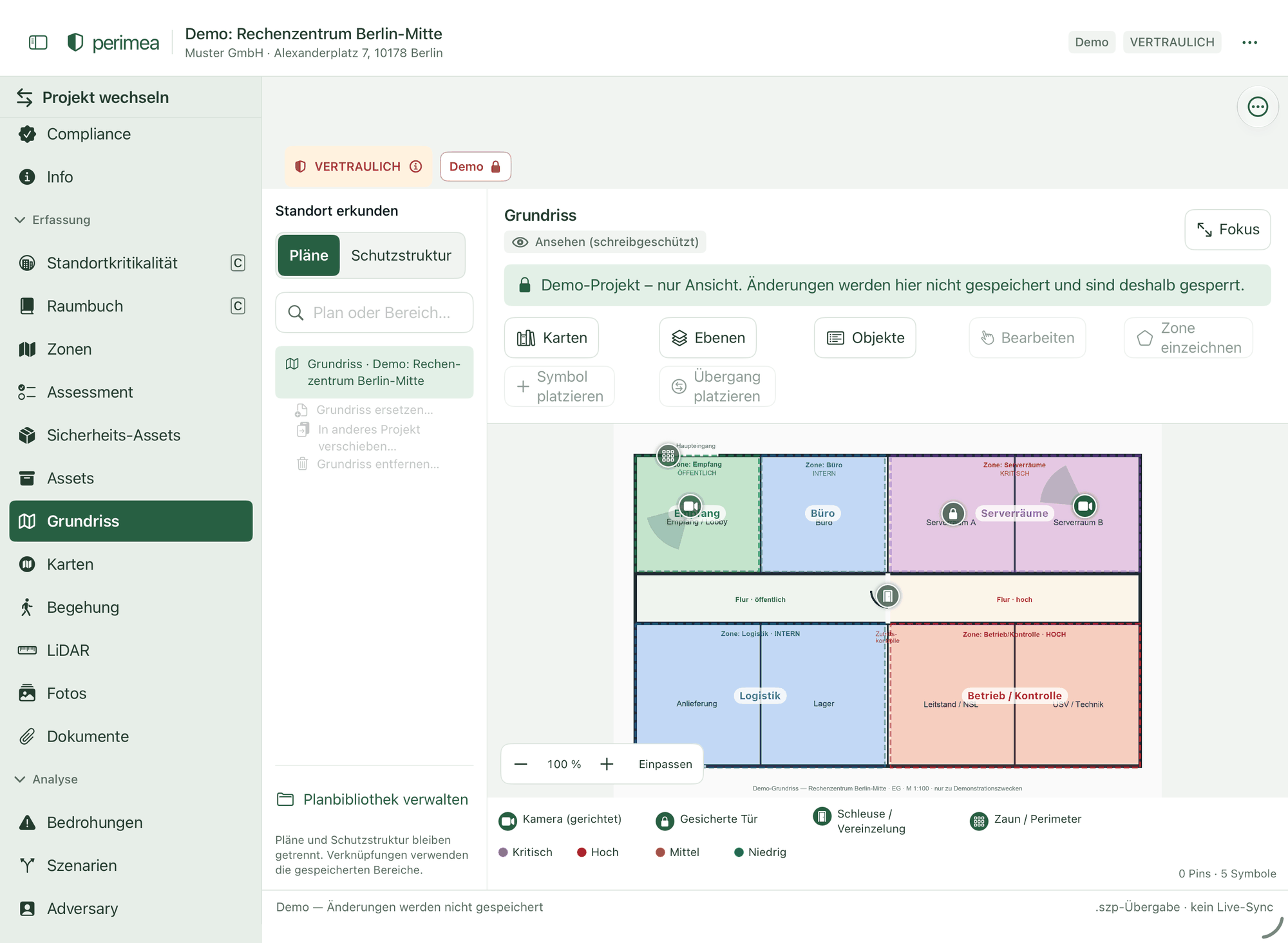This screenshot has width=1288, height=943.
Task: Click the Plan oder Bereich search field
Action: tap(374, 313)
